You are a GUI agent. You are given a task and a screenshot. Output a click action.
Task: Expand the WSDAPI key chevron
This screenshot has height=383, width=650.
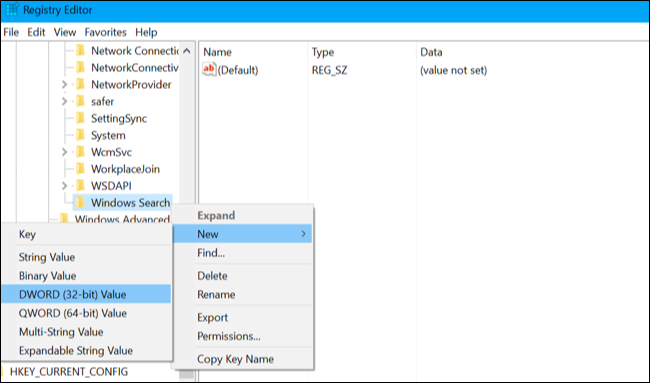tap(64, 186)
